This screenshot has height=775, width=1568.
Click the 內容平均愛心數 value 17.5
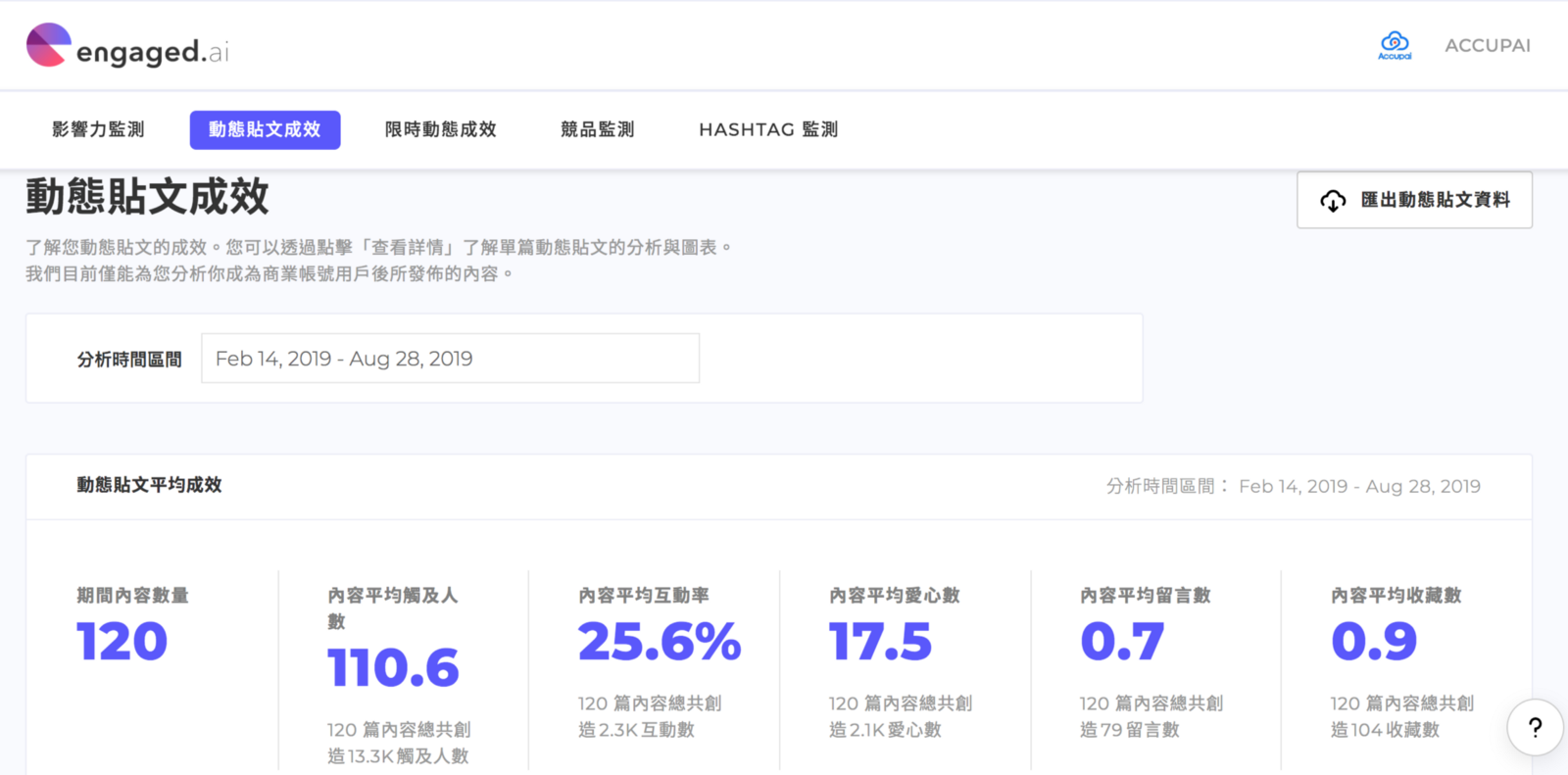point(880,643)
